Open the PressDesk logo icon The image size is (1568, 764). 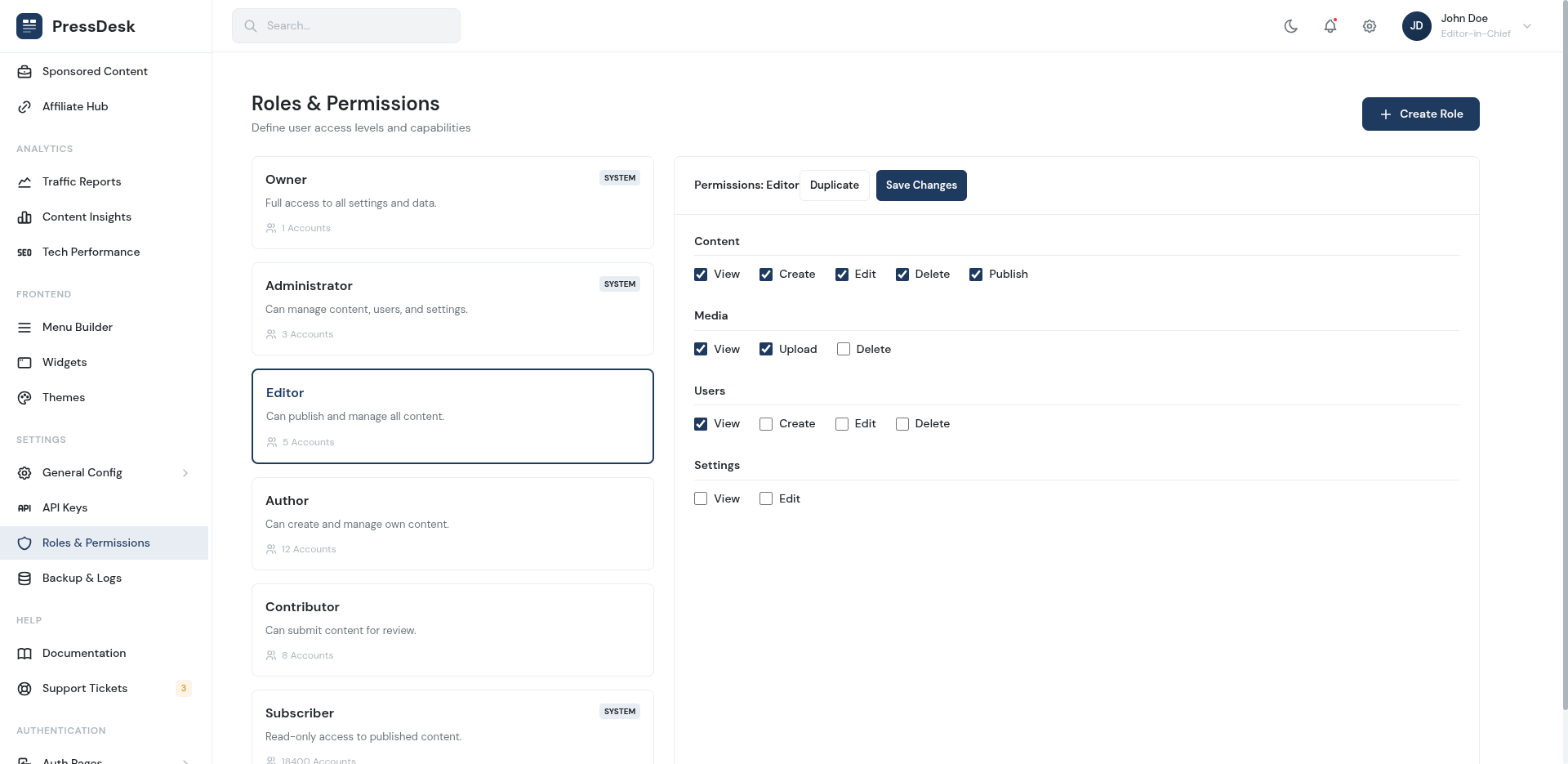pos(29,25)
